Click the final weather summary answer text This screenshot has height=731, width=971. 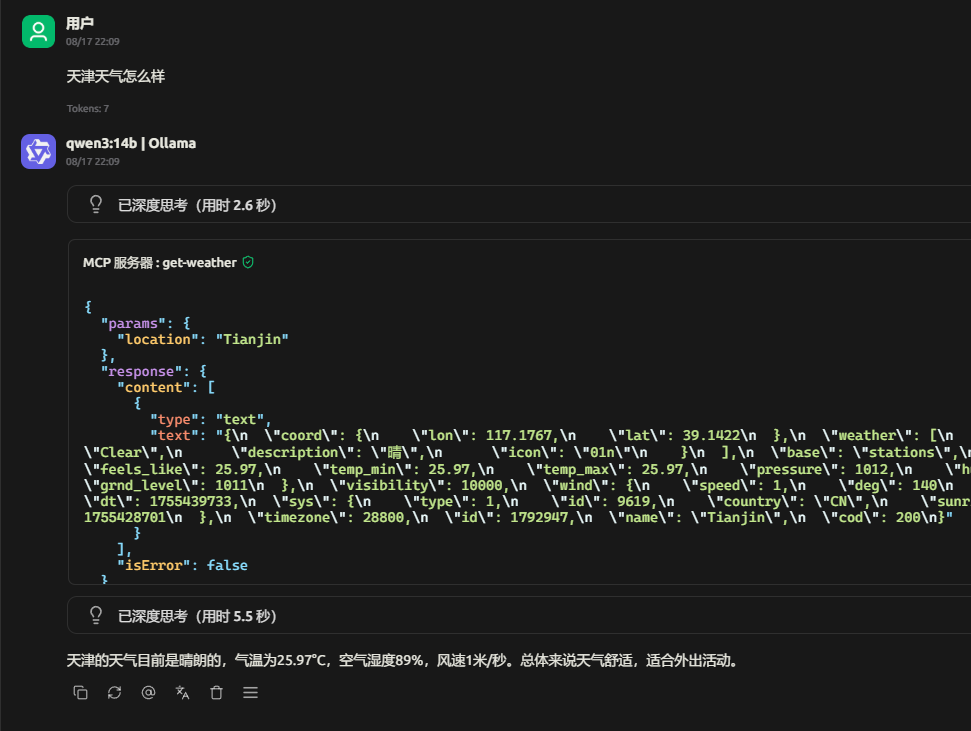[x=403, y=660]
